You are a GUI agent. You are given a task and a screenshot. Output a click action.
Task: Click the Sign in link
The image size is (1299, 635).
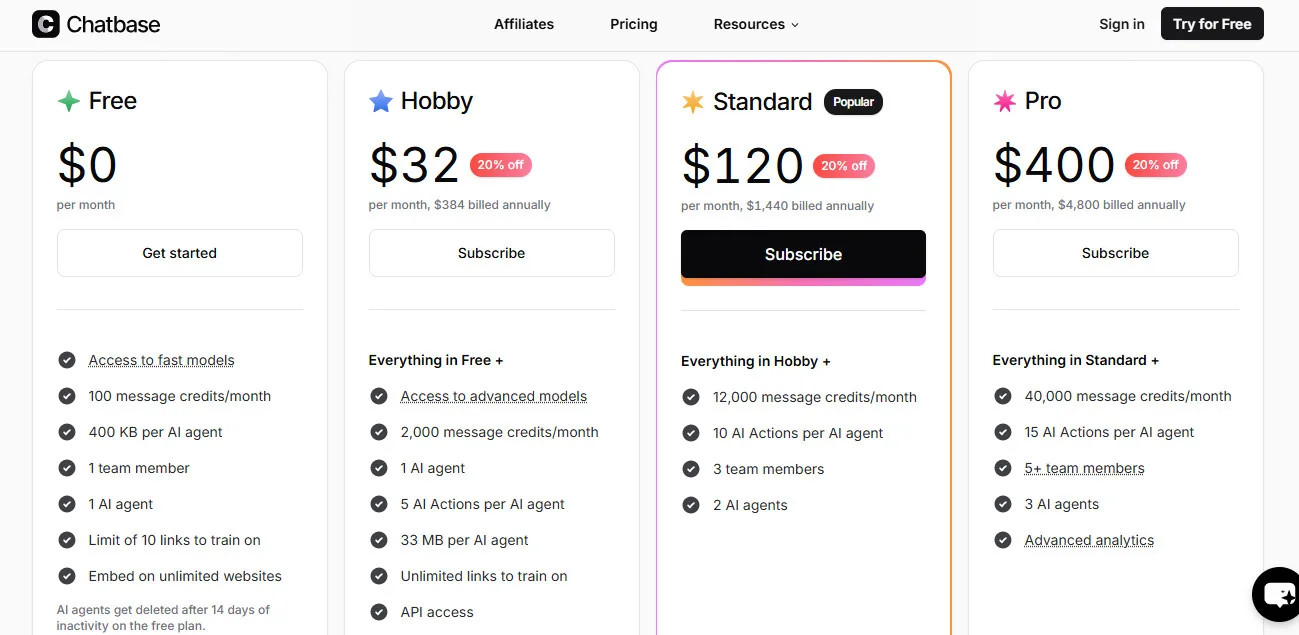(1121, 24)
